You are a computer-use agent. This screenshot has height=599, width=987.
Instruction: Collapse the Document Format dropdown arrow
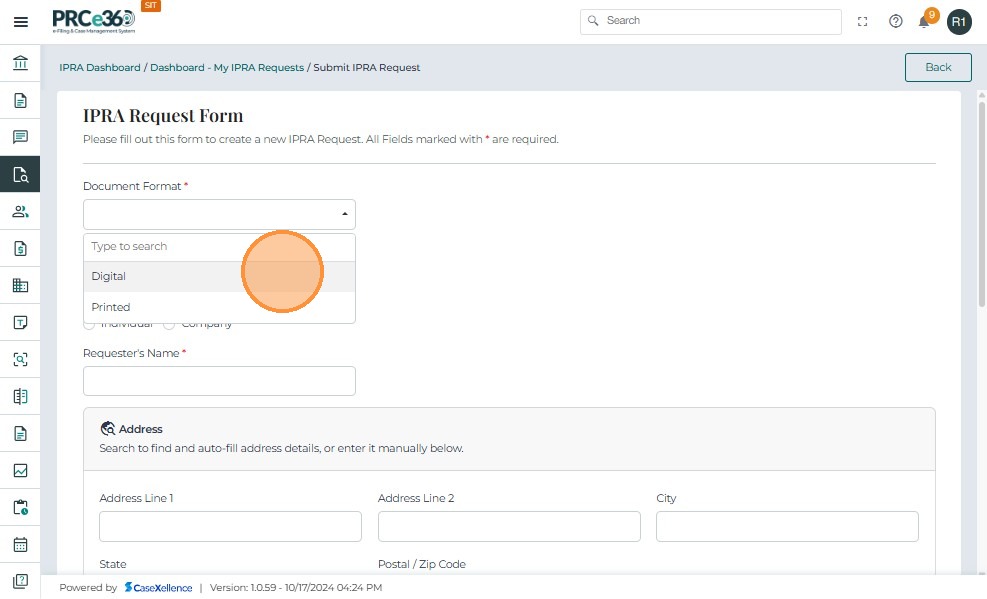coord(345,214)
